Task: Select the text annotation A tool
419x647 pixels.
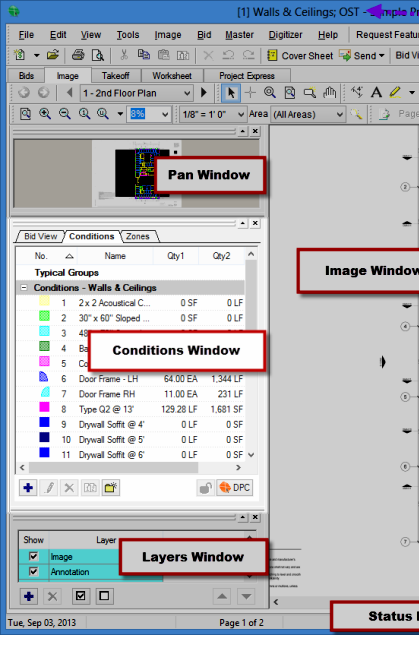Action: (x=376, y=92)
